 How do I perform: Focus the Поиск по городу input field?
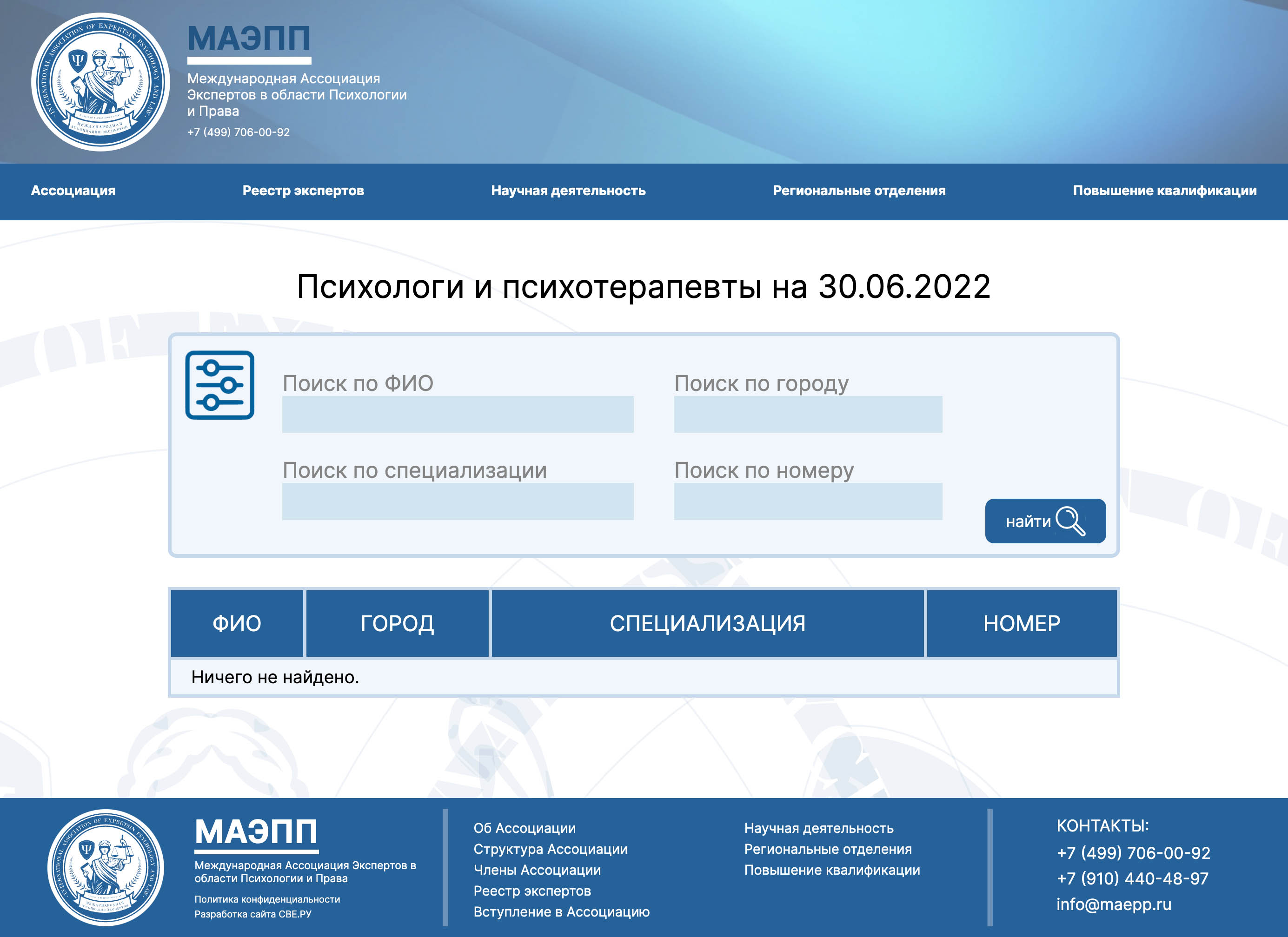[x=808, y=414]
